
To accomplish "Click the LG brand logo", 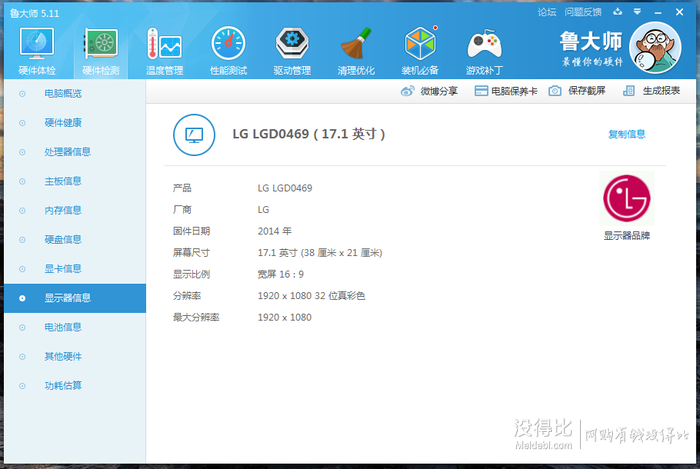I will pos(626,198).
